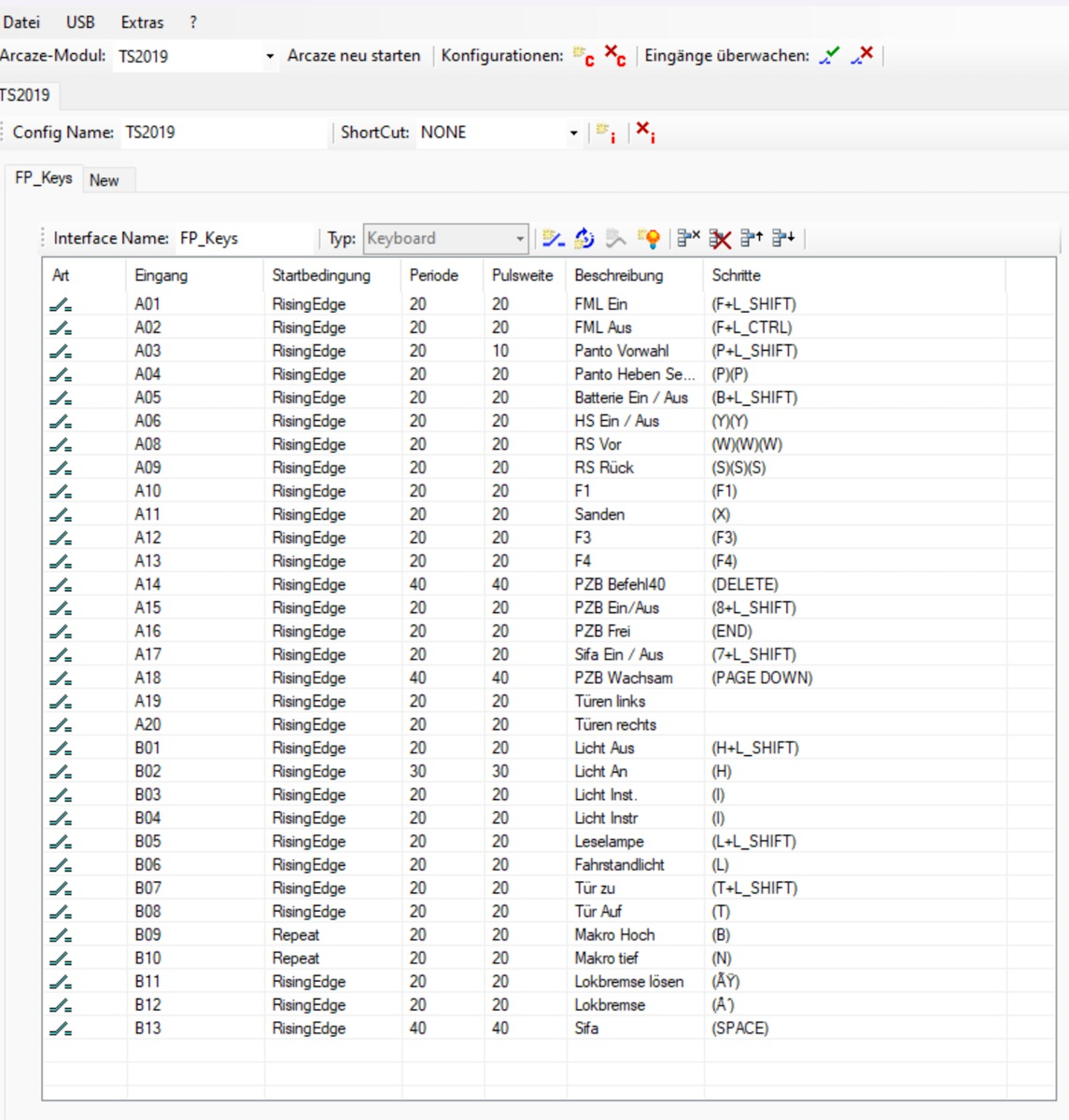Click the add new input icon

pos(554,239)
